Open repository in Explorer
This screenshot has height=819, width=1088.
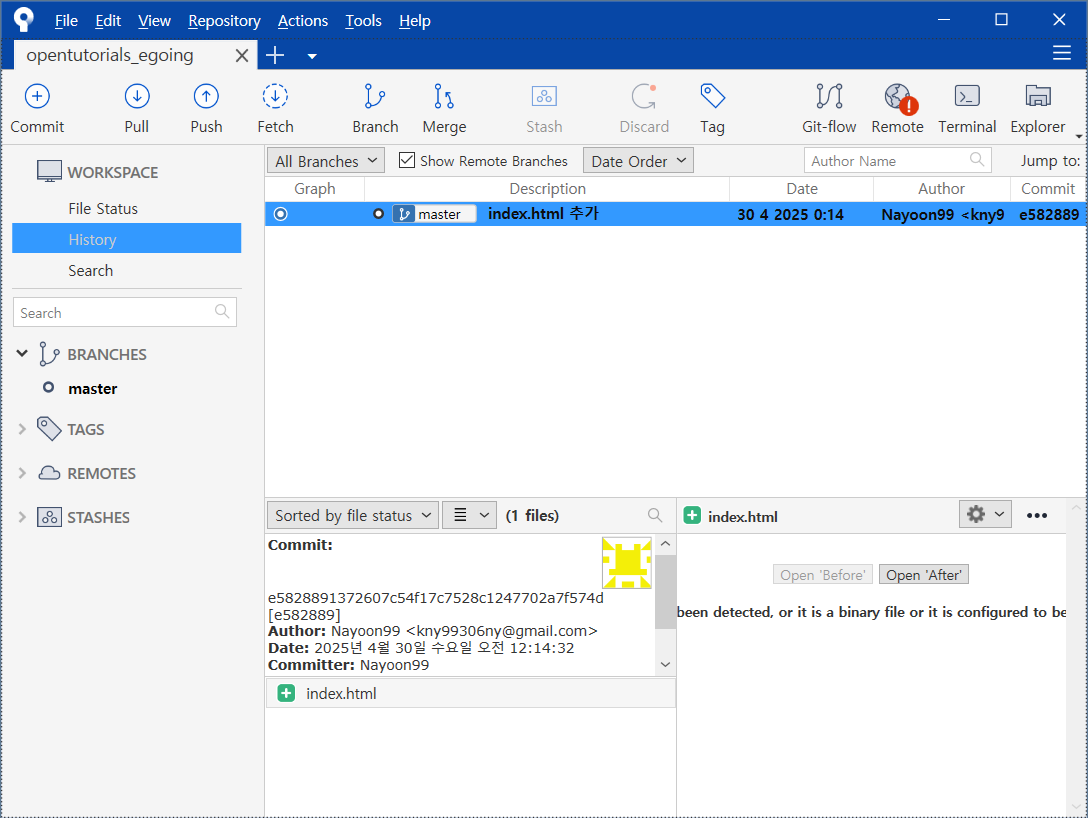[x=1038, y=96]
